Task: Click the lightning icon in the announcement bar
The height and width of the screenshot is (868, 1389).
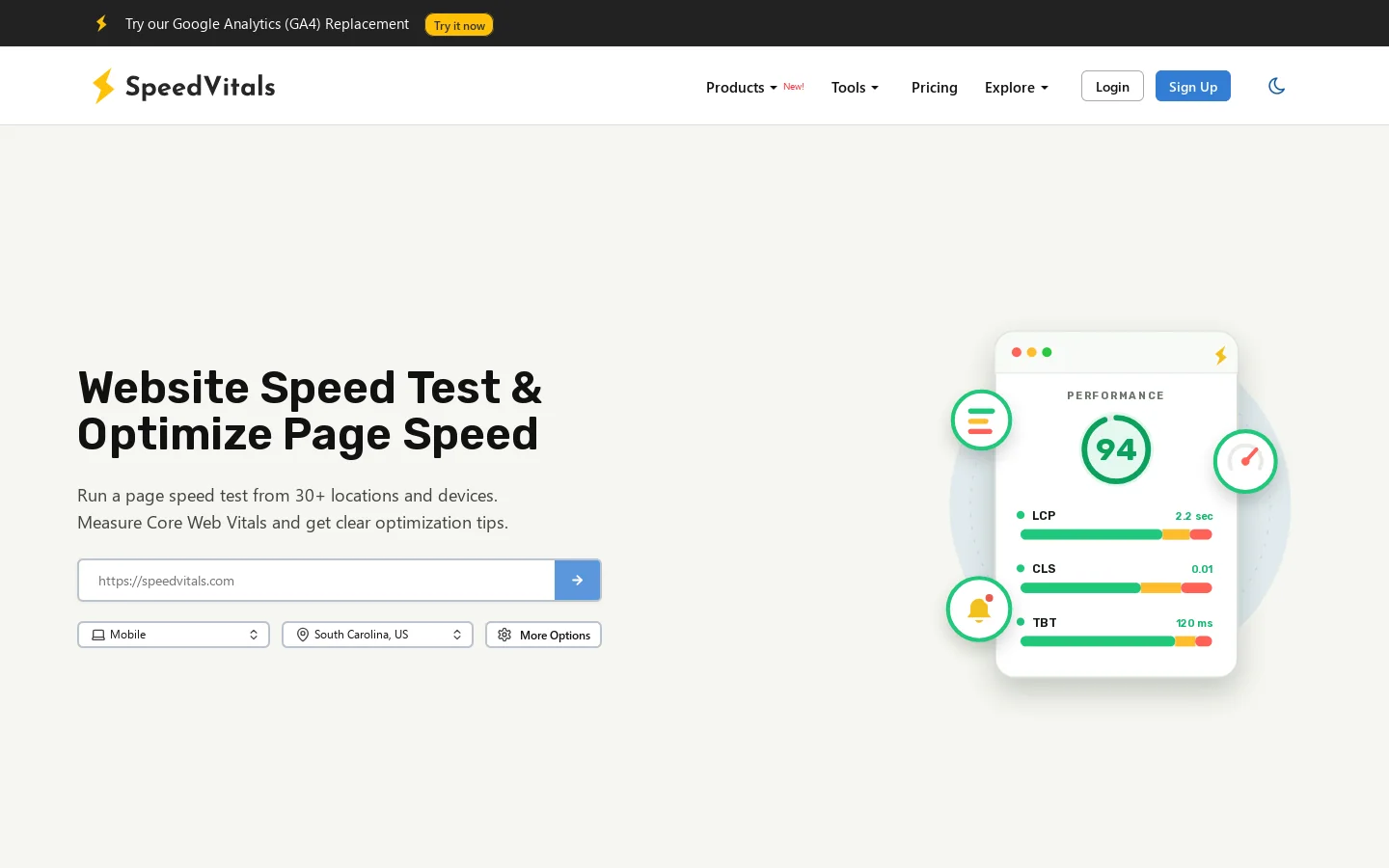Action: click(x=101, y=23)
